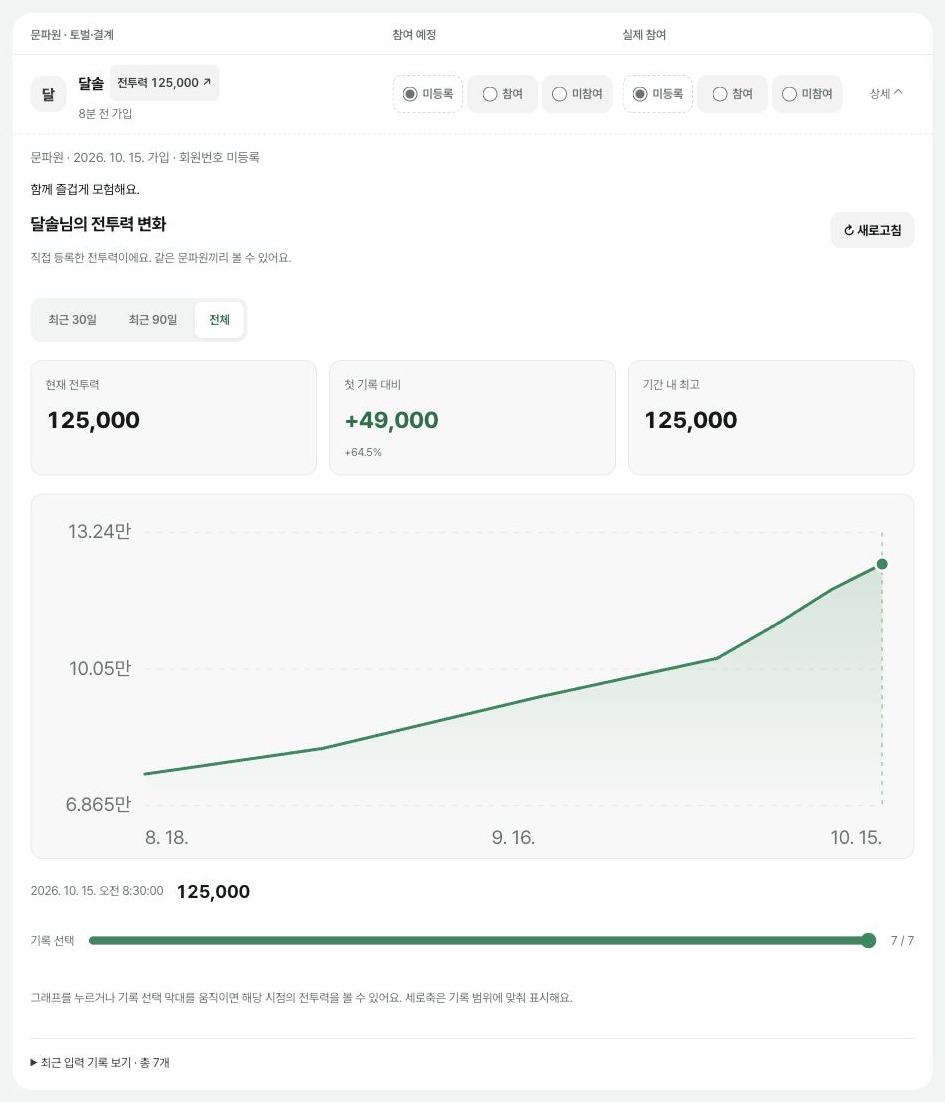Click the 9. 16. x-axis label
This screenshot has height=1102, width=945.
[514, 838]
